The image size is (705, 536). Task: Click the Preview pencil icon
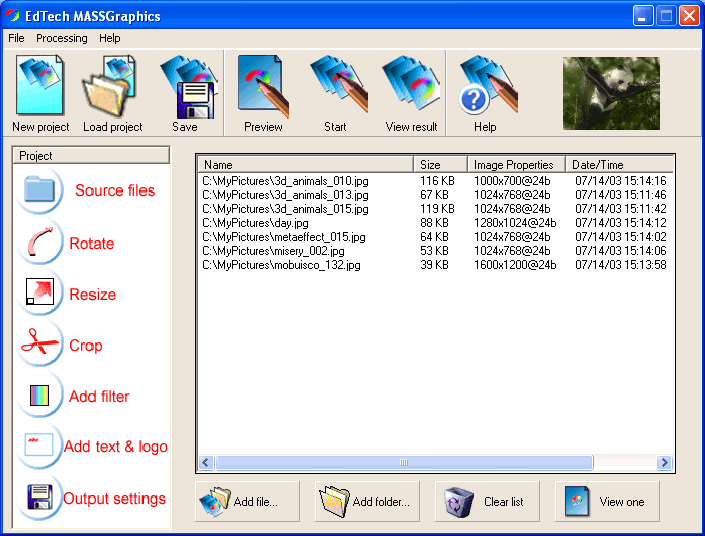click(263, 86)
